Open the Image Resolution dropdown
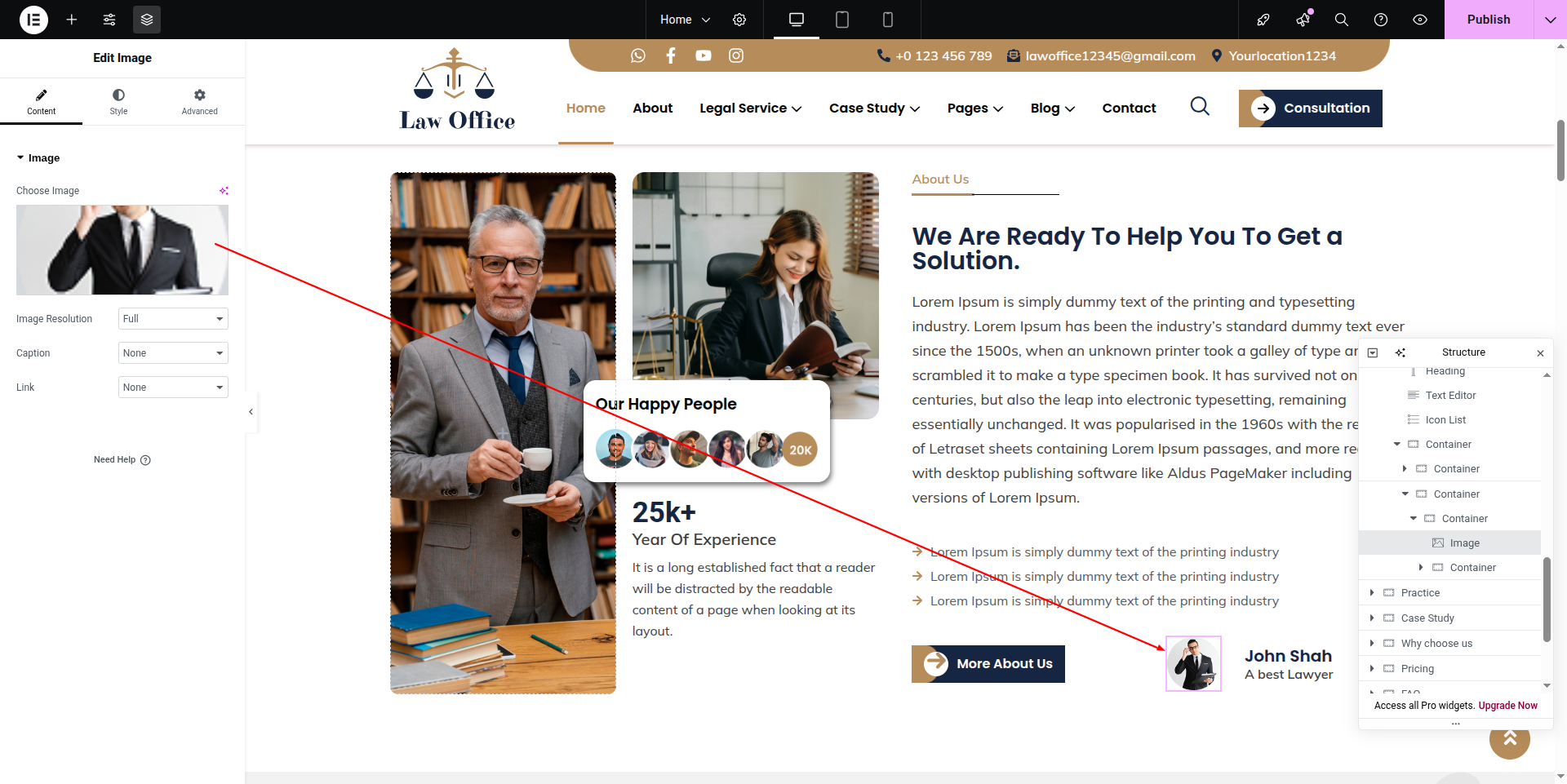The height and width of the screenshot is (784, 1567). coord(173,319)
